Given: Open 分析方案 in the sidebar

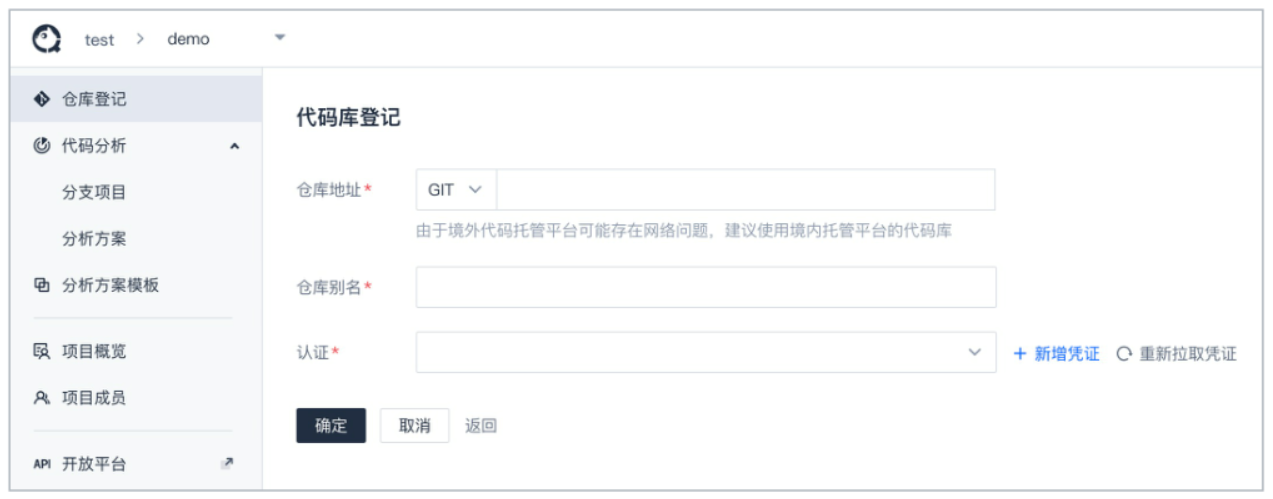Looking at the screenshot, I should pyautogui.click(x=94, y=239).
